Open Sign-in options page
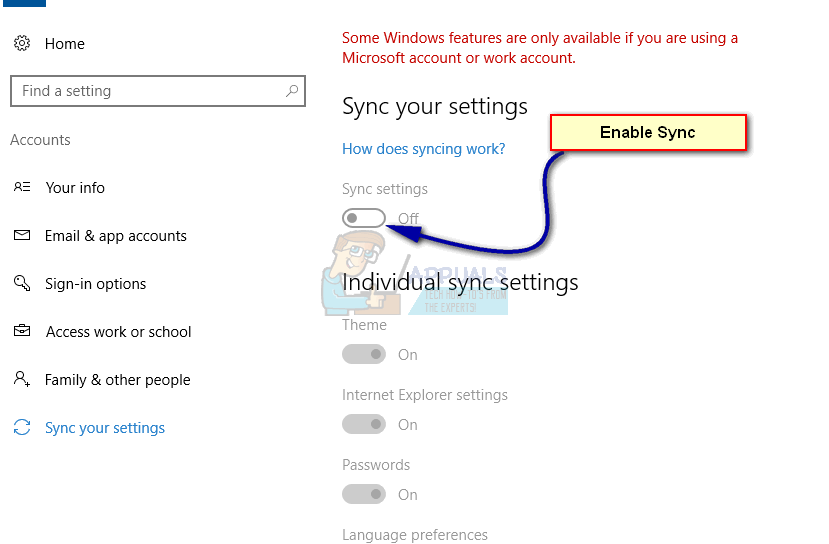The height and width of the screenshot is (544, 829). coord(95,284)
